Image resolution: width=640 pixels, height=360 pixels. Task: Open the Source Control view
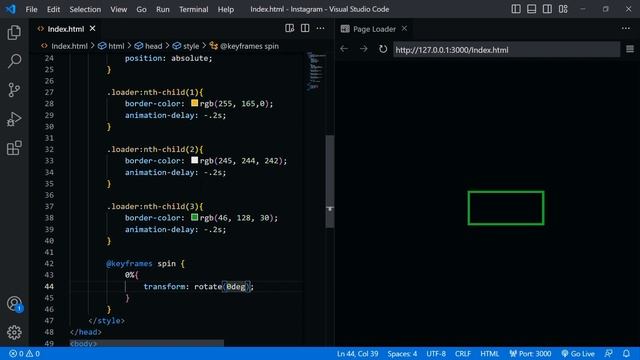(14, 90)
